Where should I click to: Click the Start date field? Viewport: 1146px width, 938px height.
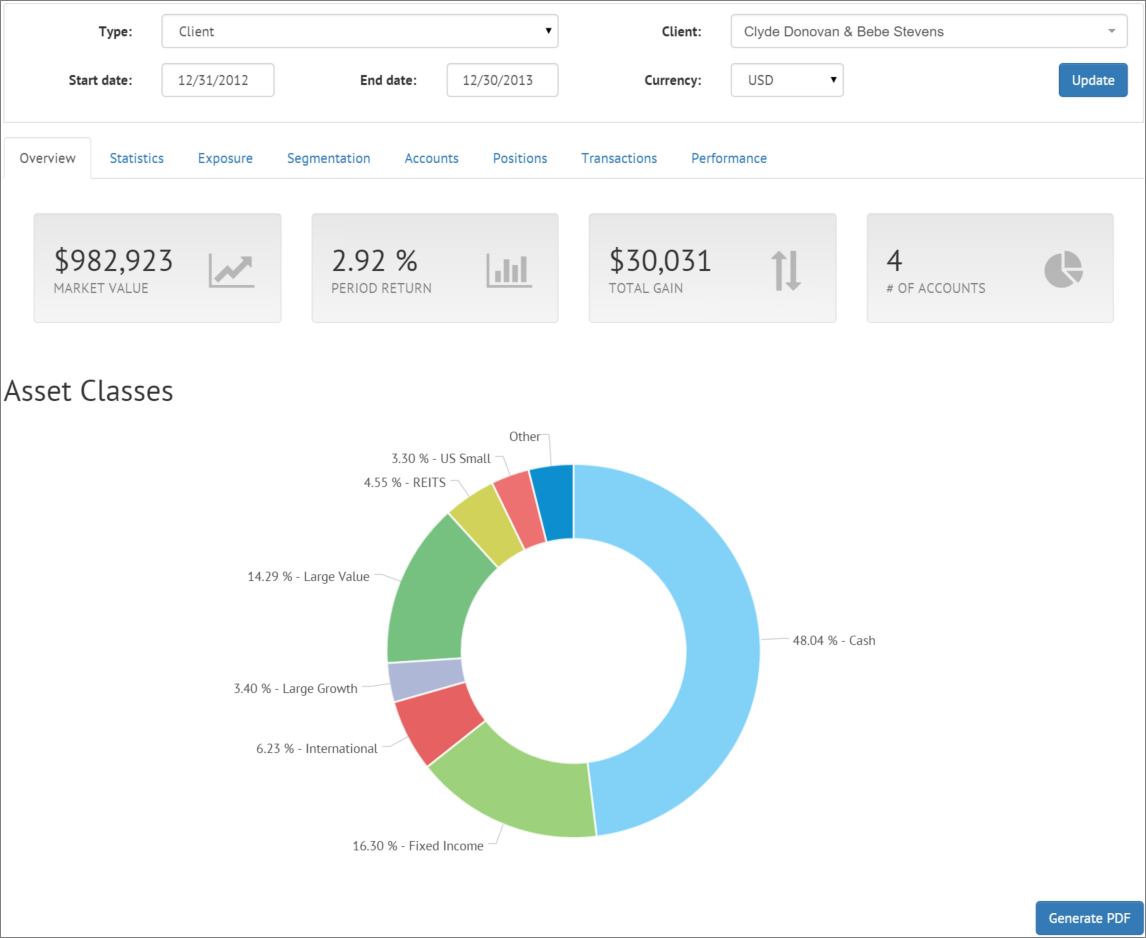pos(218,80)
